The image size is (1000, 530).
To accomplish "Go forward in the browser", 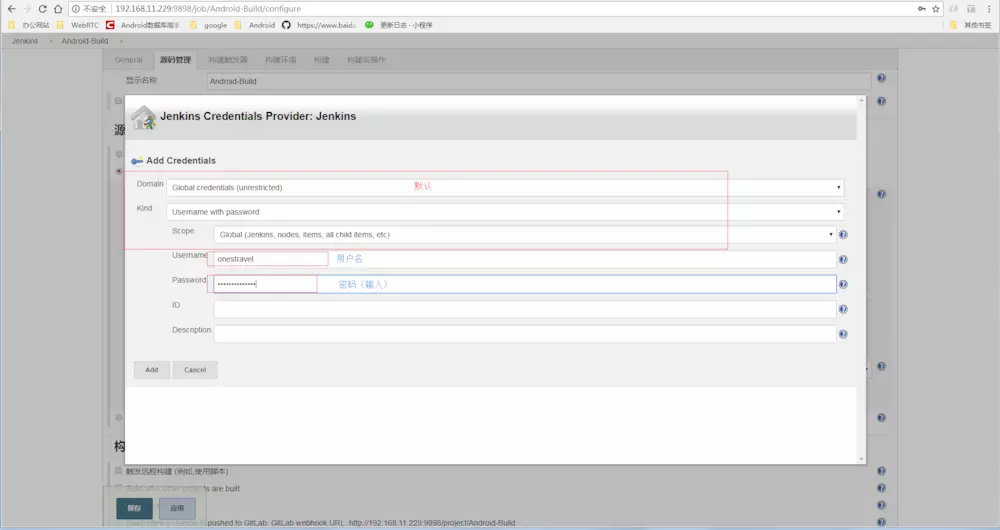I will 27,9.
